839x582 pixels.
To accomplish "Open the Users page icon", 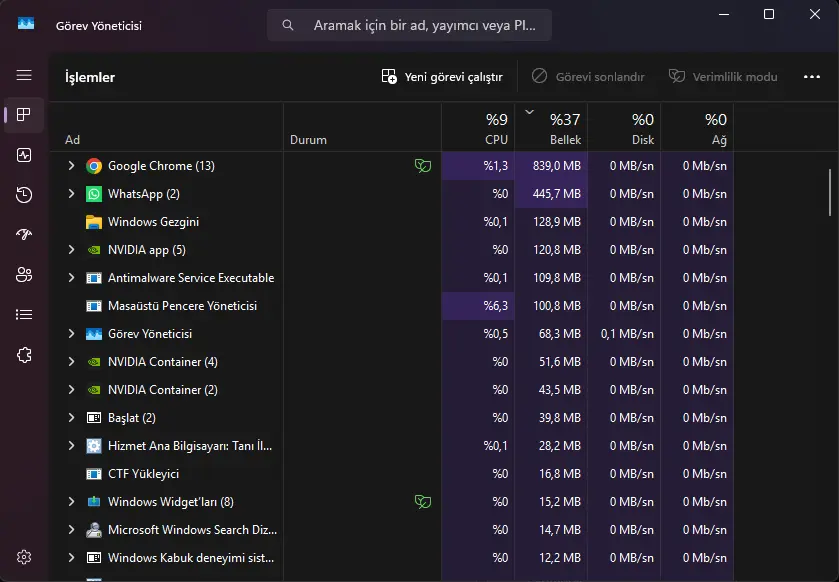I will pos(24,274).
